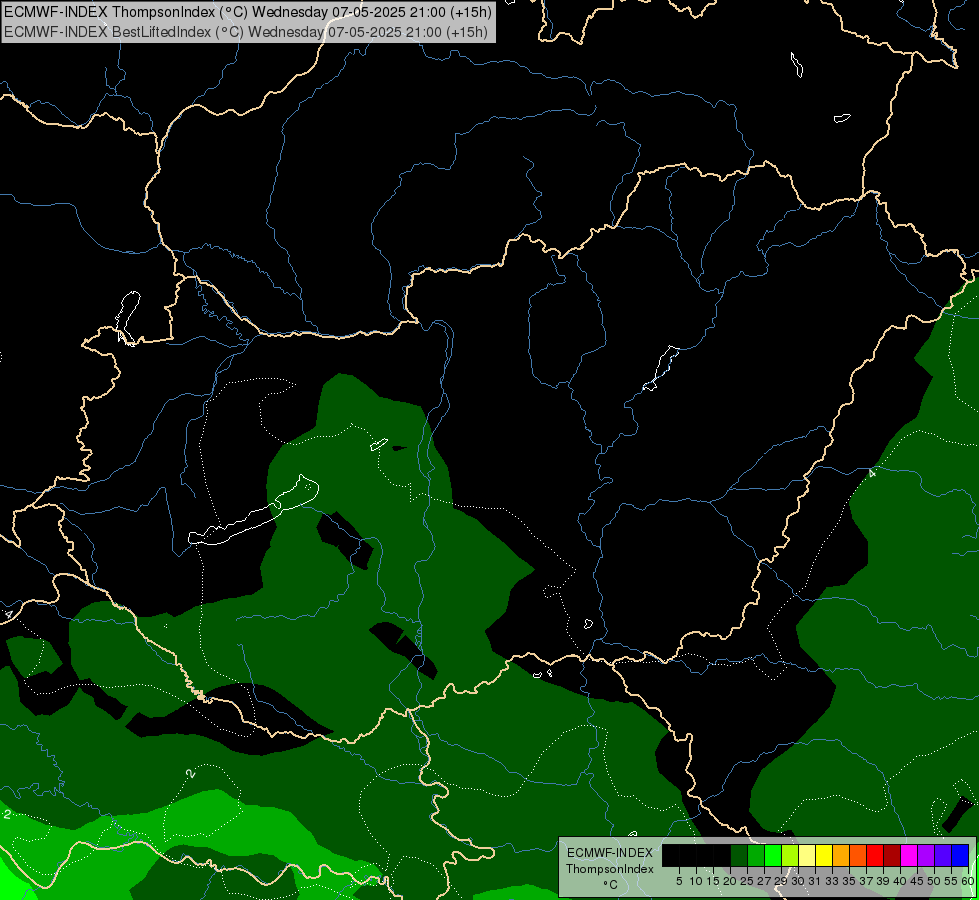Select the orange 33–35 legend swatch
Screen dimensions: 979x900
(x=841, y=855)
